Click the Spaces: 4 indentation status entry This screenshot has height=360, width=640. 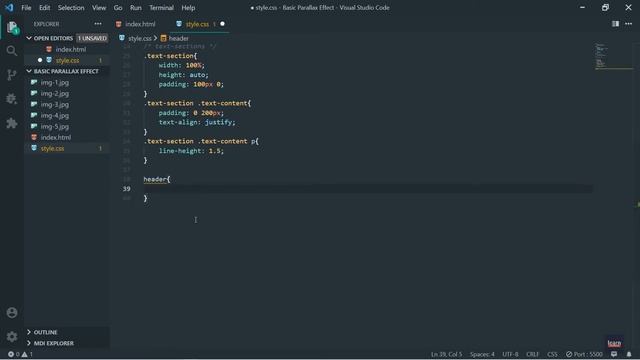pyautogui.click(x=482, y=354)
